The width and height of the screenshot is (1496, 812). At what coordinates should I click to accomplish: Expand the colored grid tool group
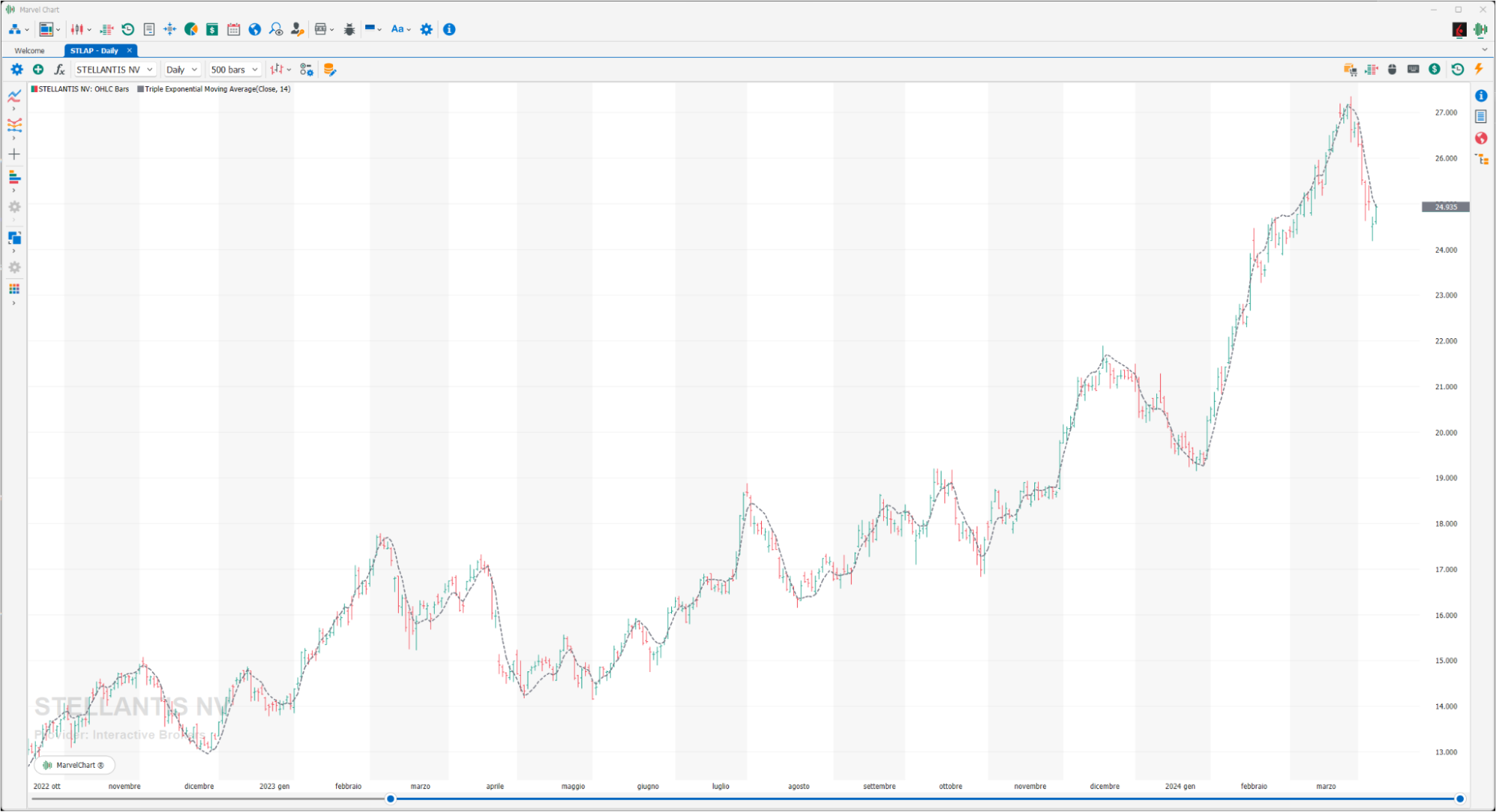pyautogui.click(x=13, y=303)
